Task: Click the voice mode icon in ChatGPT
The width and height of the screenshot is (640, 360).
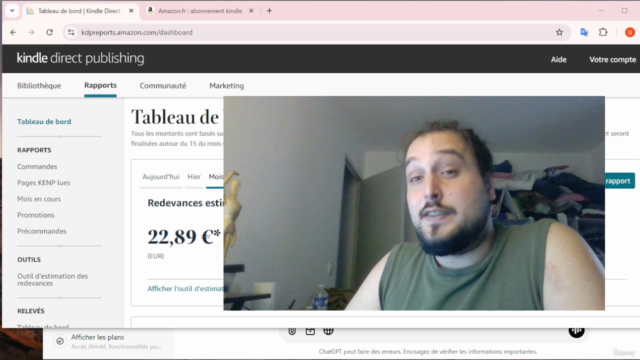Action: [x=576, y=332]
